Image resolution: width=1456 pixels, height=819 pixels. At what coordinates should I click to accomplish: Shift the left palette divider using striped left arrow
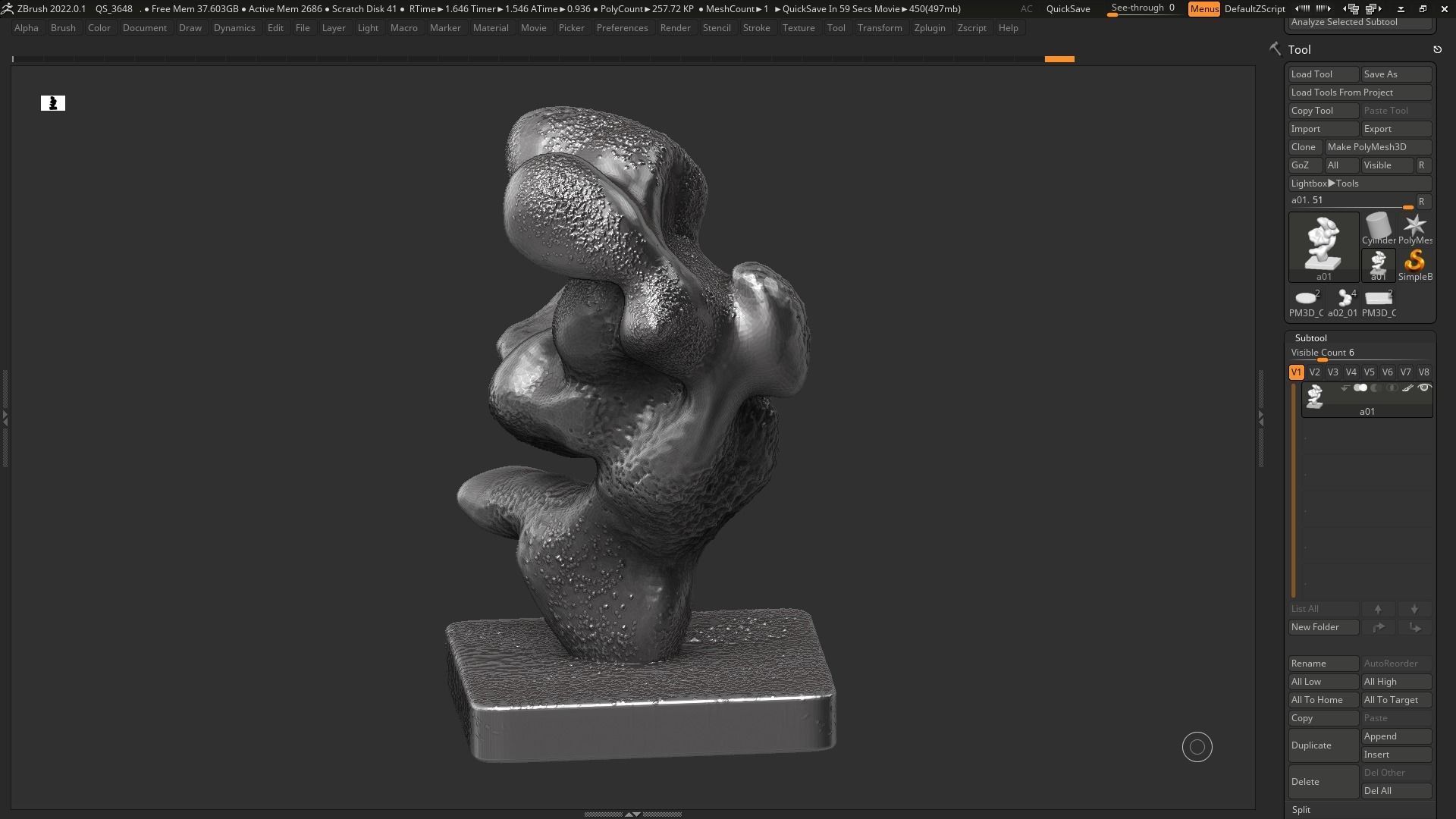pos(1302,8)
